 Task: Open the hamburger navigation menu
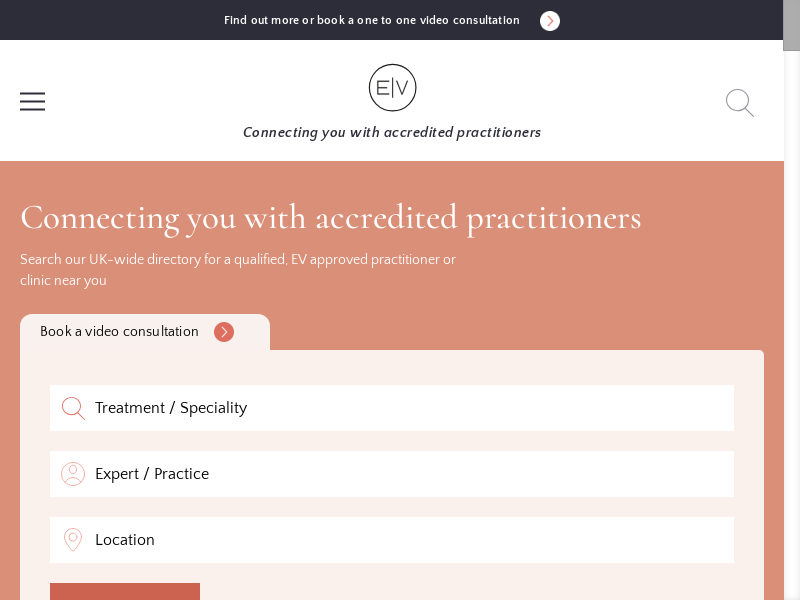(x=32, y=102)
